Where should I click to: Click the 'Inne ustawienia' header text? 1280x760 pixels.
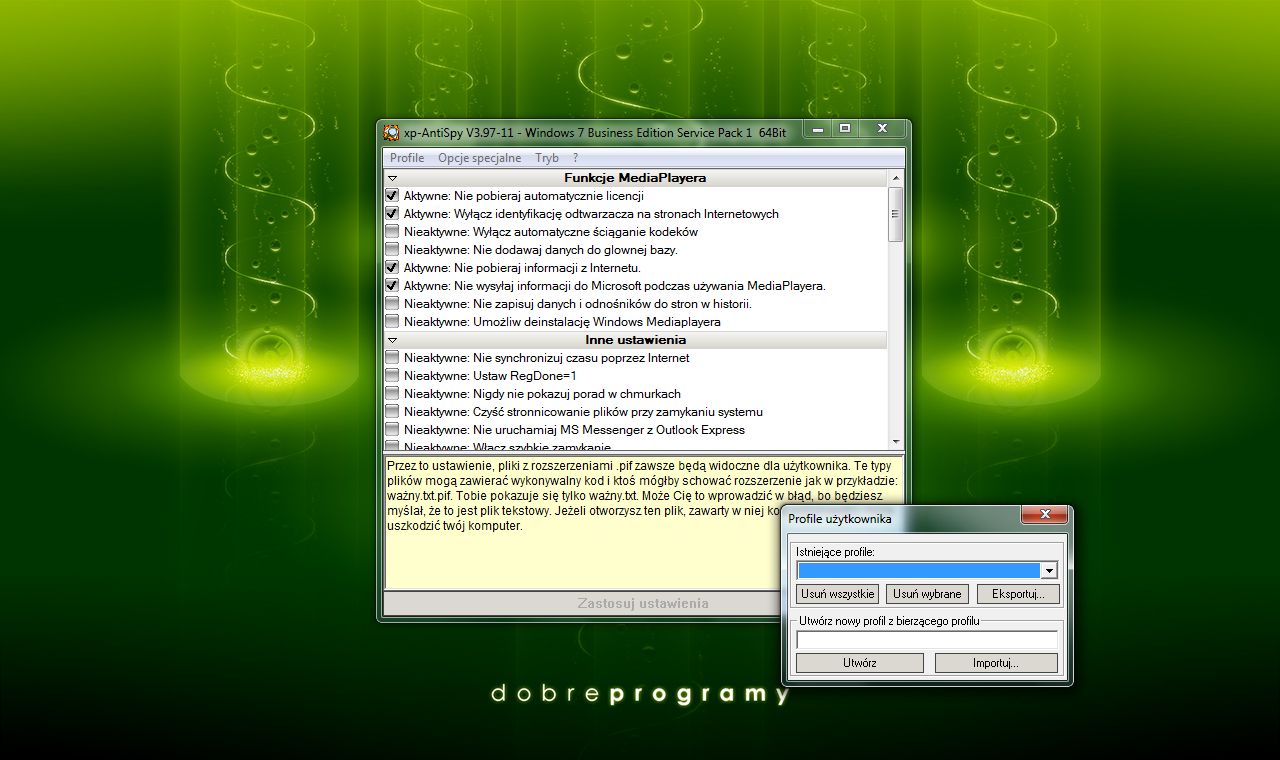[636, 341]
